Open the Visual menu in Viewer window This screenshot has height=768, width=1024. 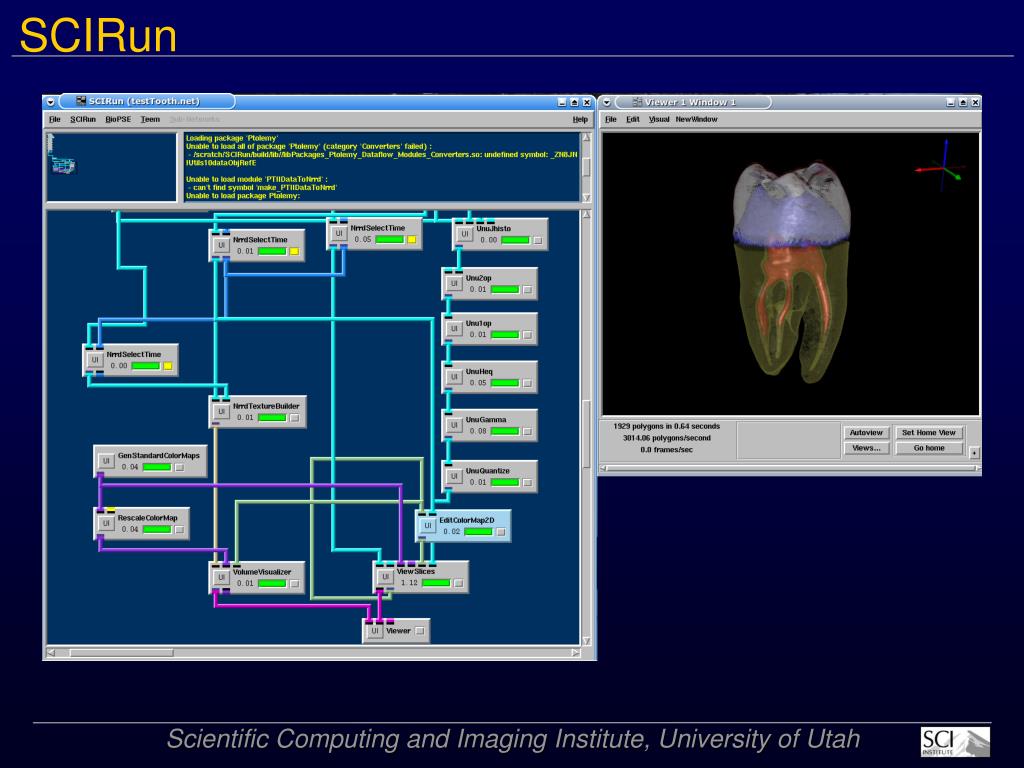pyautogui.click(x=659, y=120)
